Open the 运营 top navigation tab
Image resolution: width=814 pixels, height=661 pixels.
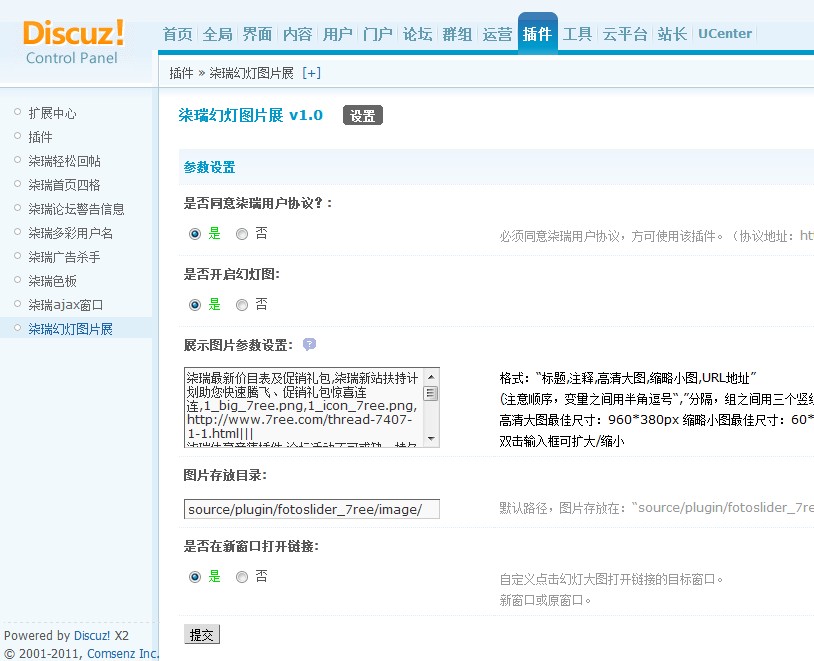coord(497,34)
